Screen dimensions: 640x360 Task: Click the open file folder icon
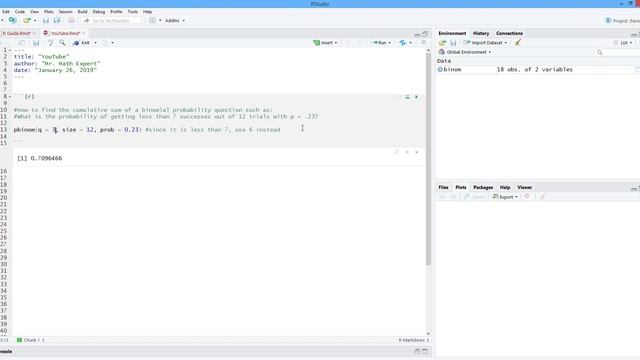(27, 20)
